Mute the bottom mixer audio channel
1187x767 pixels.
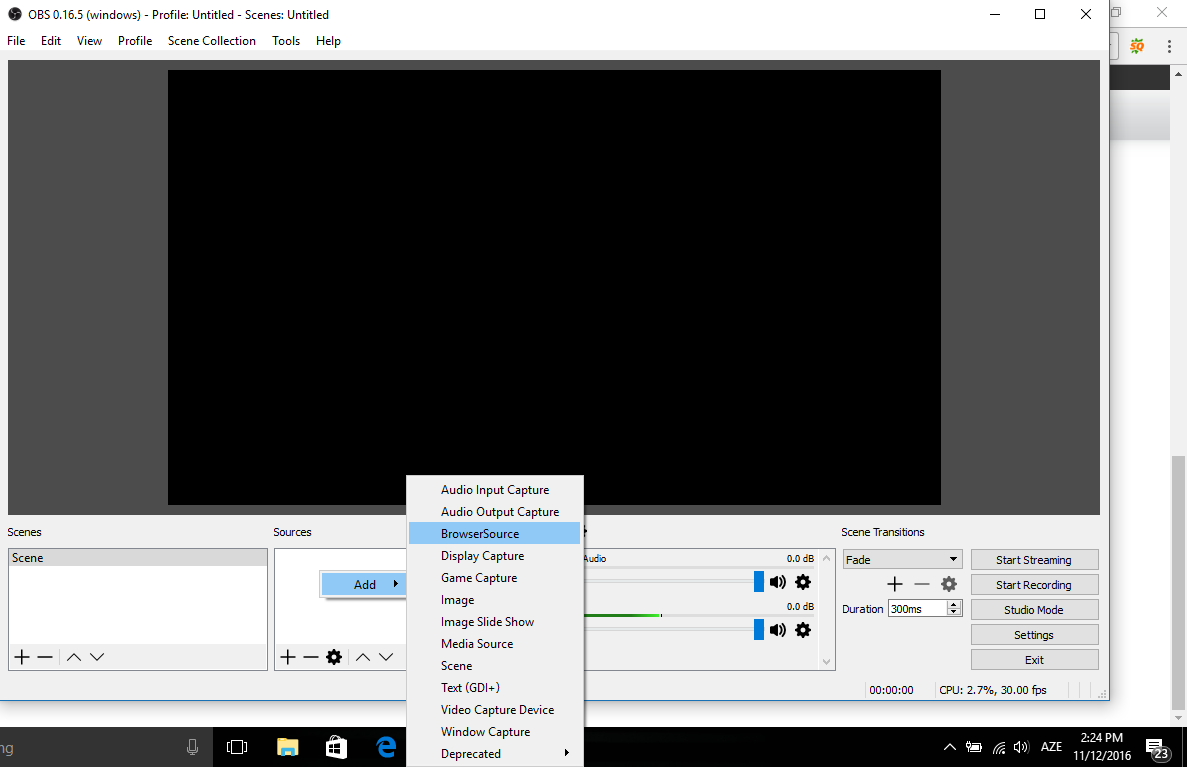[x=778, y=630]
